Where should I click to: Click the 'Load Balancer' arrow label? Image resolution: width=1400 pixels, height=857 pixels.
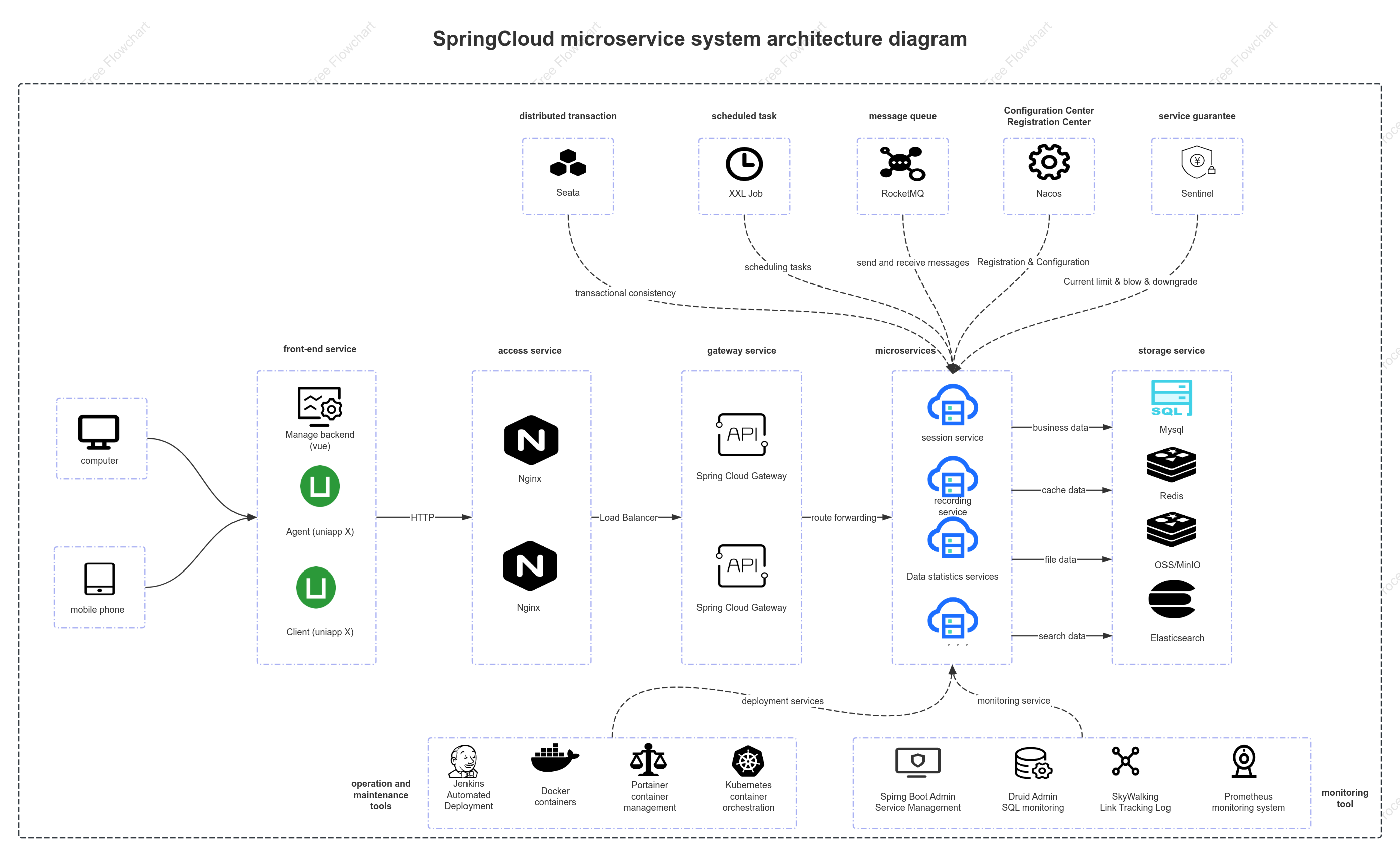(x=628, y=517)
